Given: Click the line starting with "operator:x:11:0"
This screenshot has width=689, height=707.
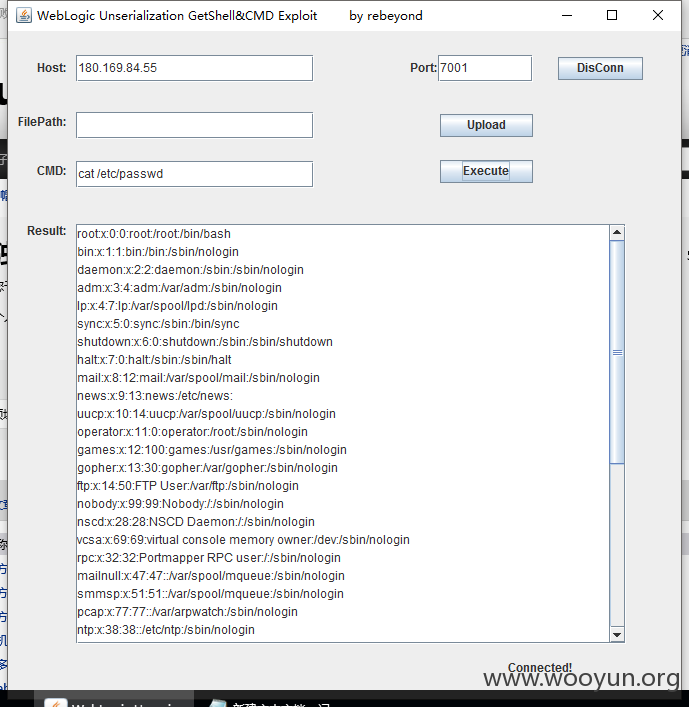Looking at the screenshot, I should pyautogui.click(x=193, y=432).
